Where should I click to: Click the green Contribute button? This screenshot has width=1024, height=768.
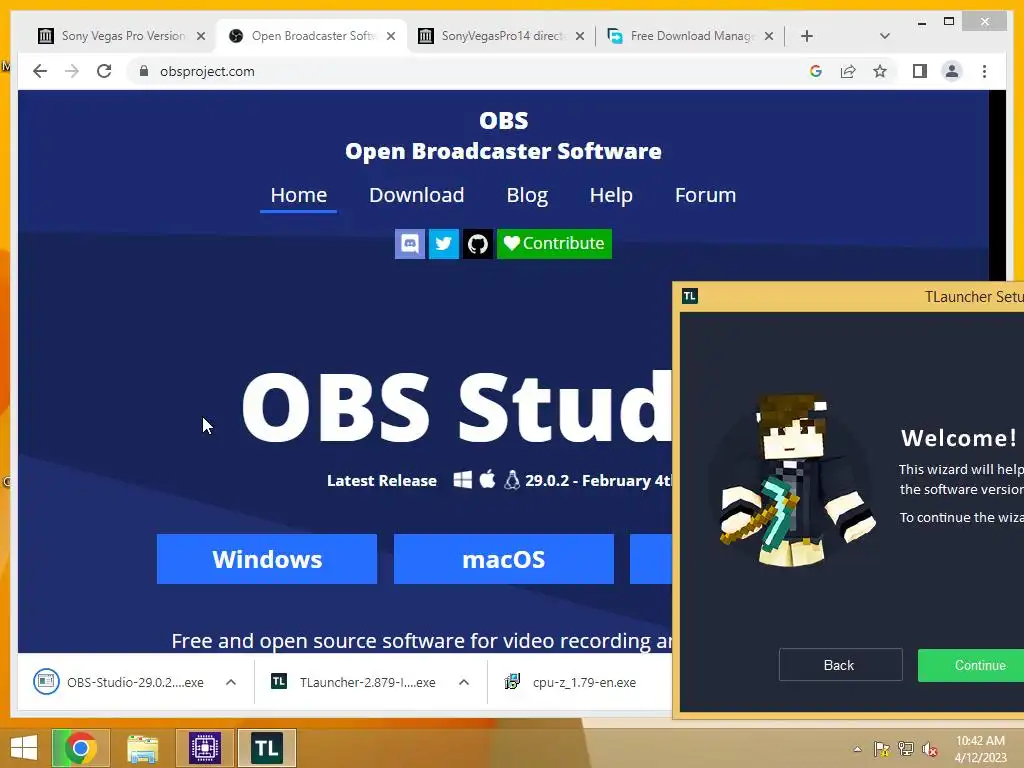pos(554,244)
